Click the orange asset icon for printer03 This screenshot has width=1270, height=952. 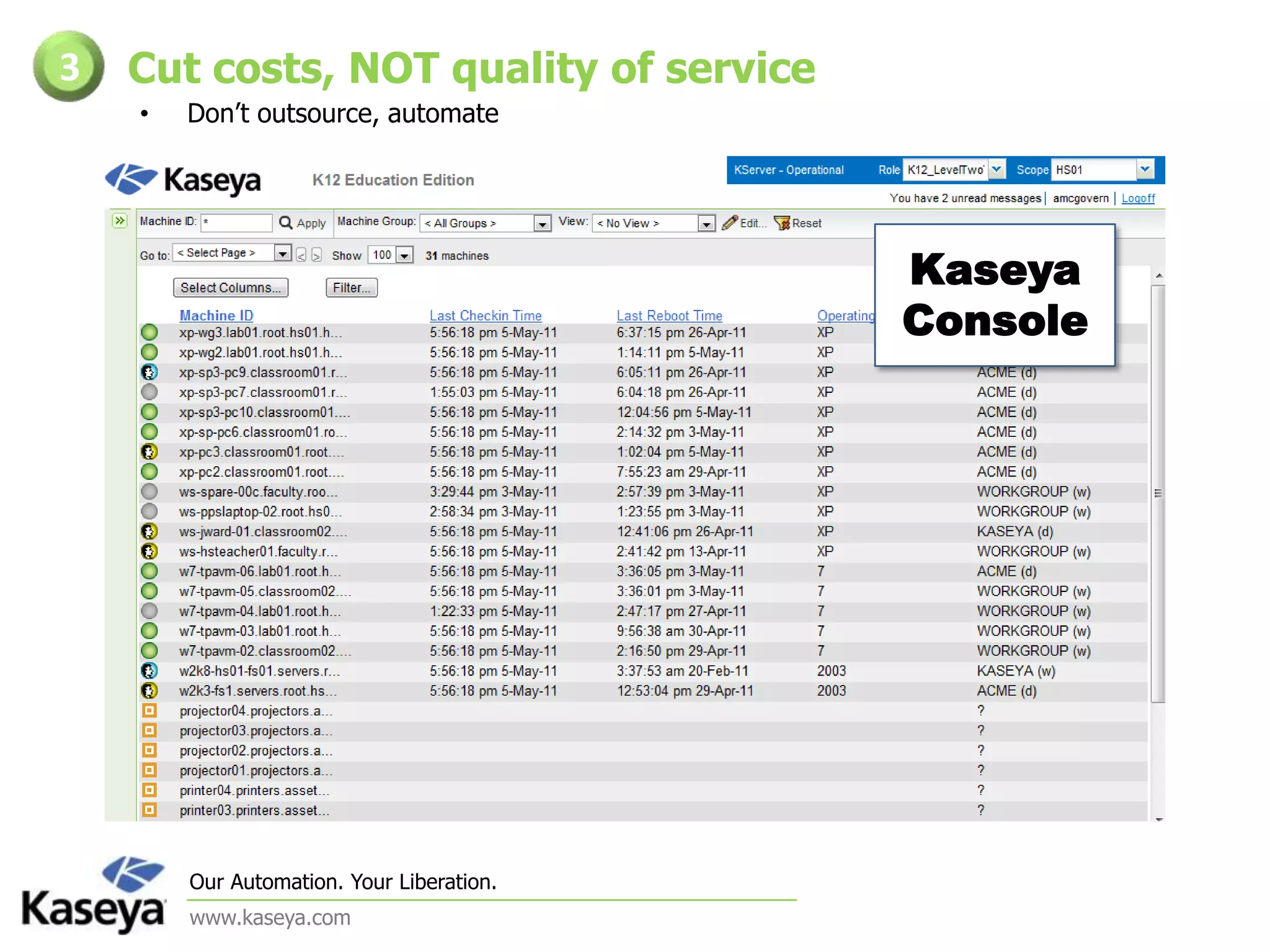coord(149,809)
